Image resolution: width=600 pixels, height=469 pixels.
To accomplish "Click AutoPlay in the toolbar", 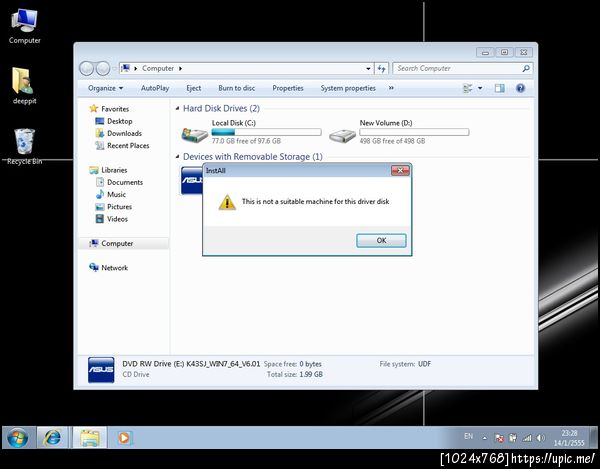I will point(155,88).
